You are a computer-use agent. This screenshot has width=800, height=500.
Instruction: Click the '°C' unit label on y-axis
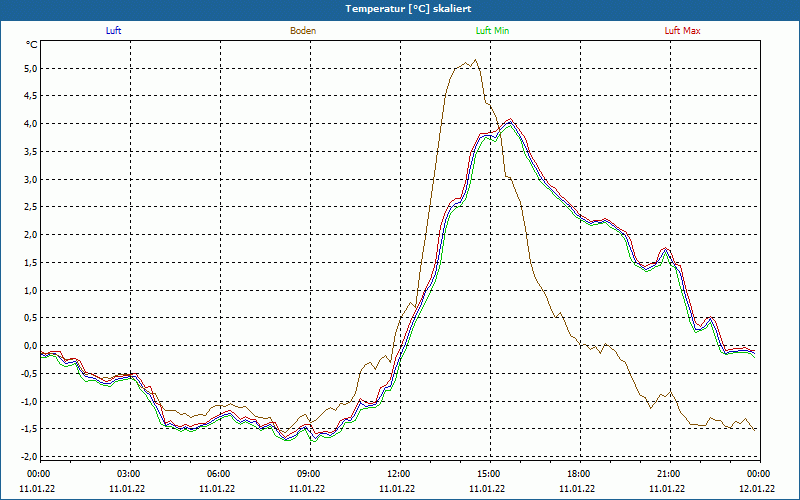[32, 45]
